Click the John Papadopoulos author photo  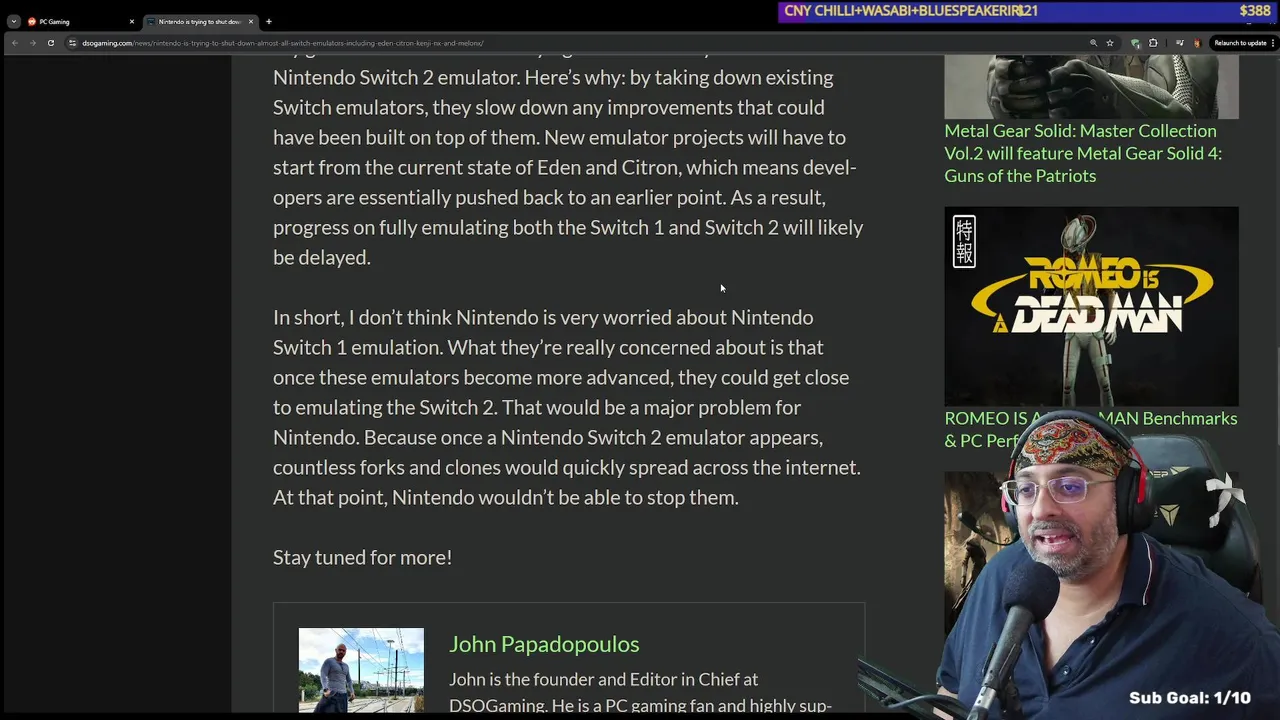point(361,670)
